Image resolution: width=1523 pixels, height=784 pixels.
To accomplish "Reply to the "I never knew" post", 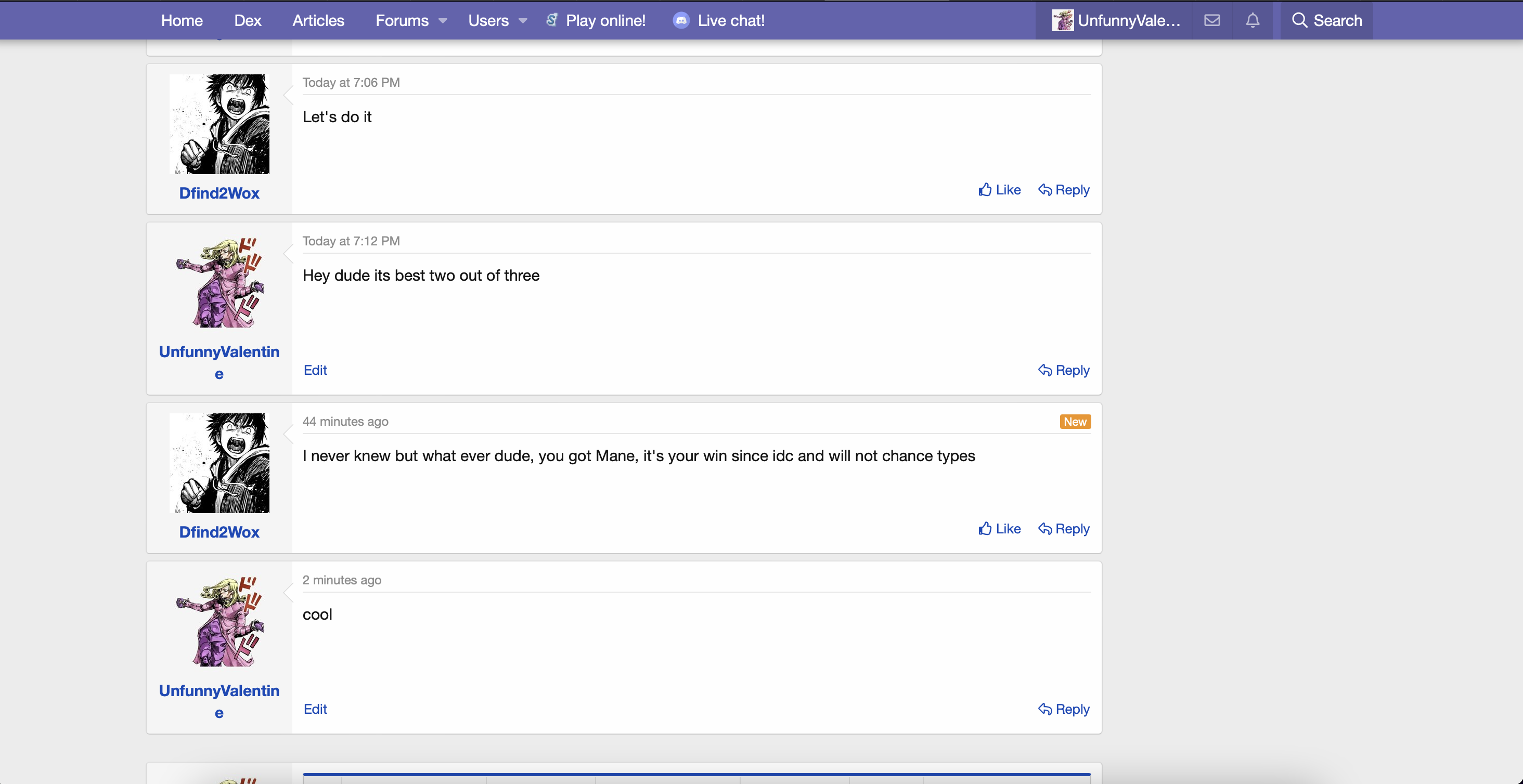I will pos(1064,529).
